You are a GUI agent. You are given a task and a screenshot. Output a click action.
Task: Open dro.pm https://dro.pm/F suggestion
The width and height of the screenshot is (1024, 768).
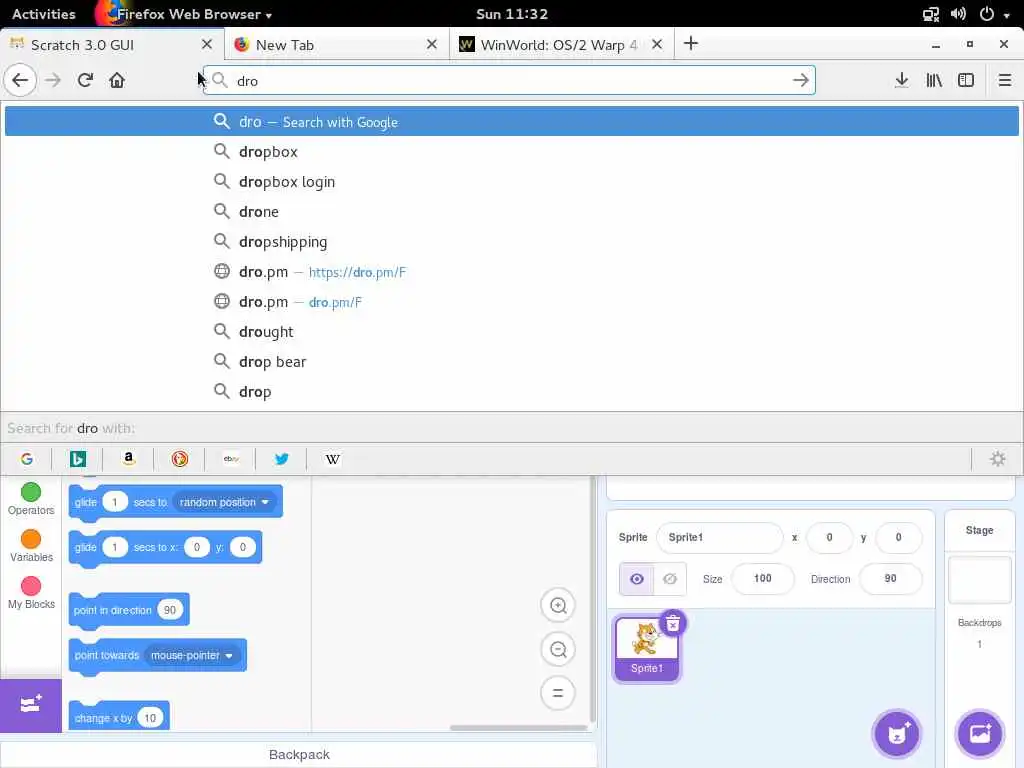(511, 272)
